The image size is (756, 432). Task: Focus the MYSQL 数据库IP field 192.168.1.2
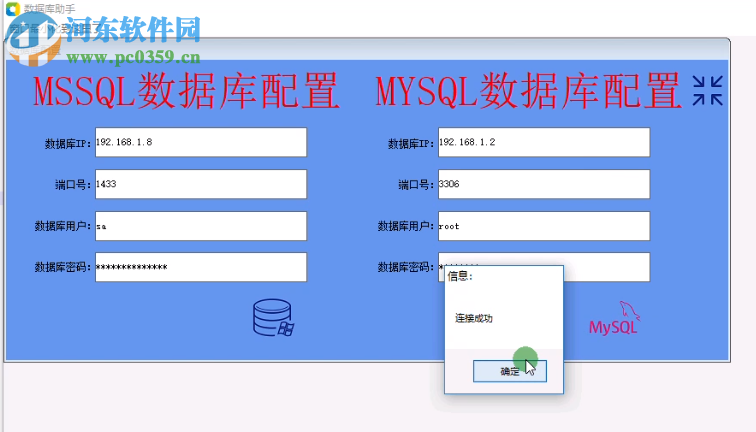coord(544,142)
